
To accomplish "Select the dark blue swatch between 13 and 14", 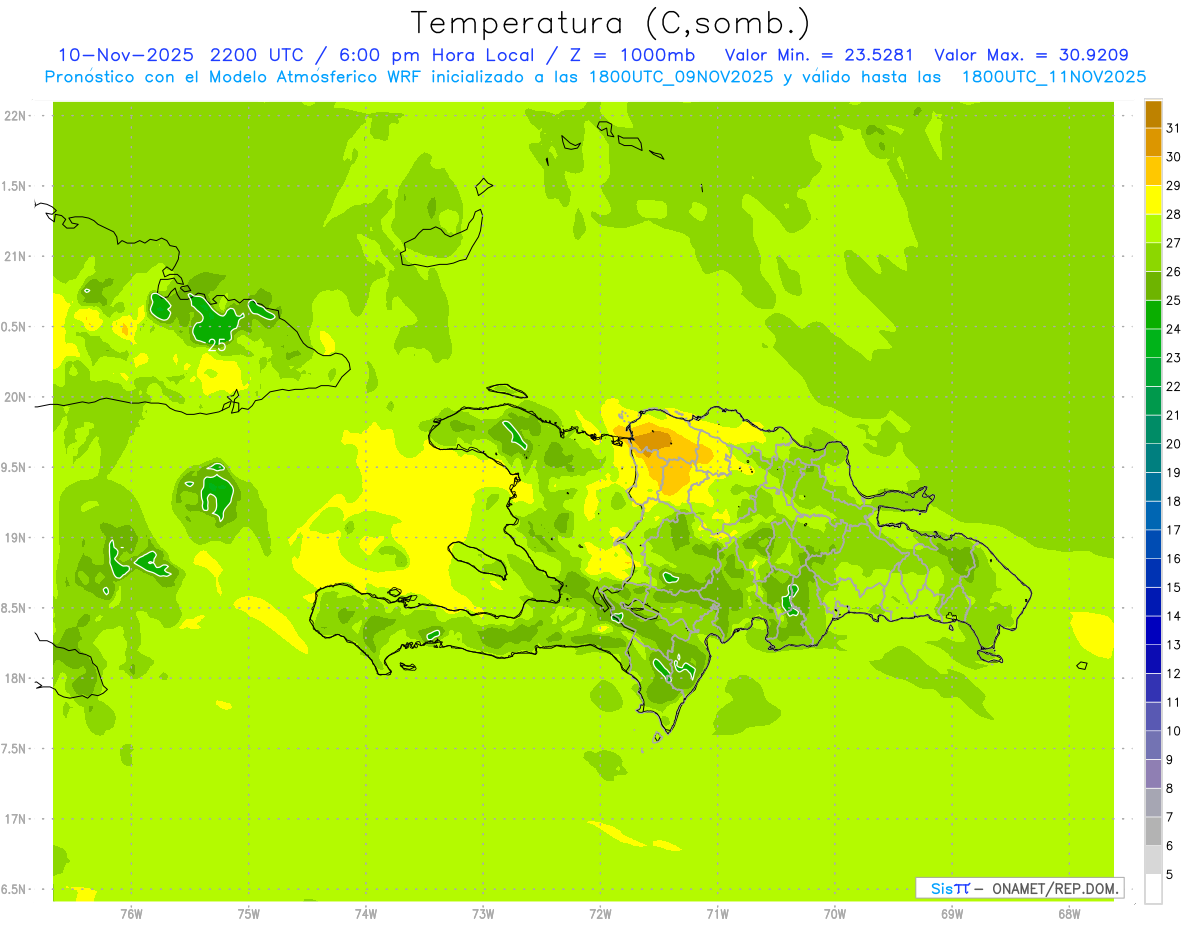I will (1153, 630).
